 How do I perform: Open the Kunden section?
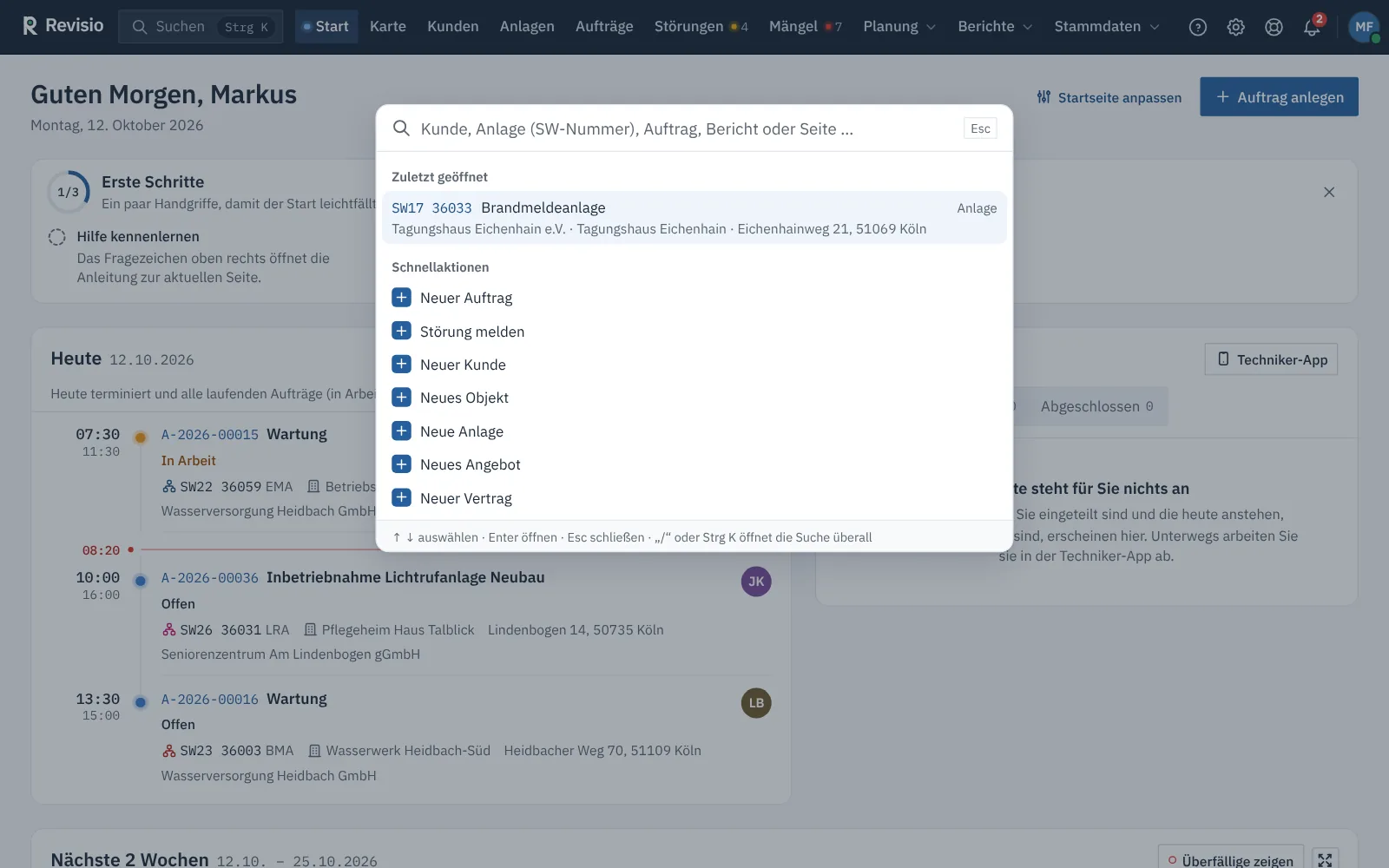click(x=453, y=27)
